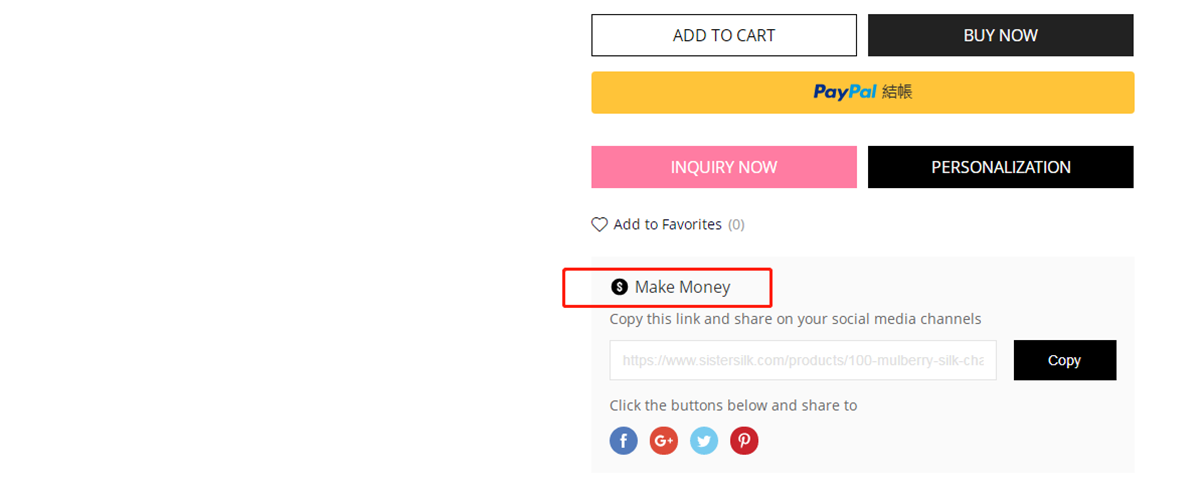Share product on Facebook
This screenshot has height=491, width=1200.
point(624,440)
